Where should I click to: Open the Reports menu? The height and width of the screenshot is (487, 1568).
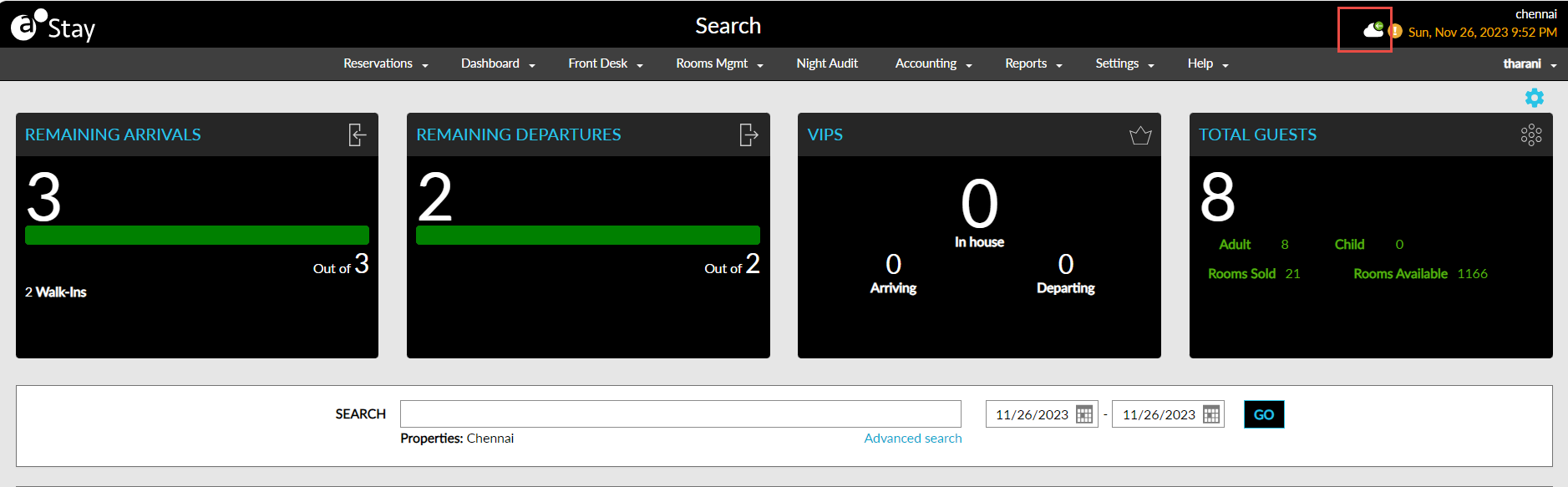point(1033,63)
